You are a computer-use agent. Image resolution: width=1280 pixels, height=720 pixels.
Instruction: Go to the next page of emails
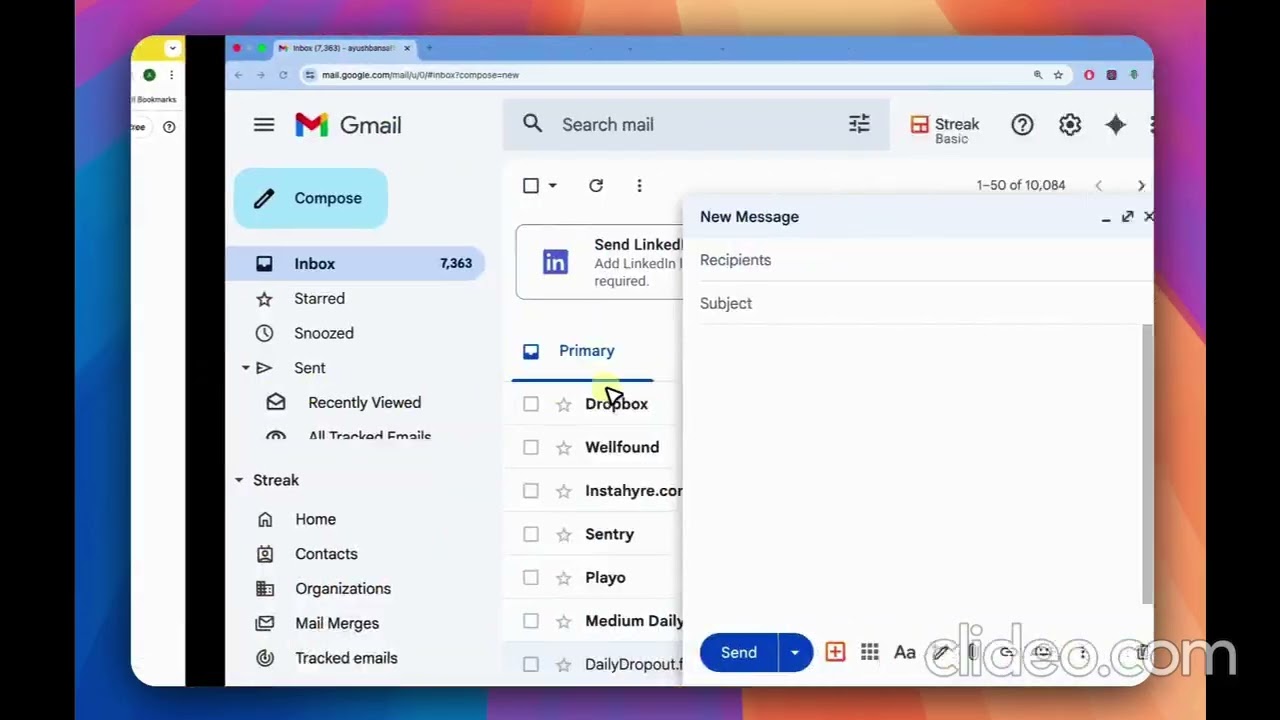coord(1141,186)
